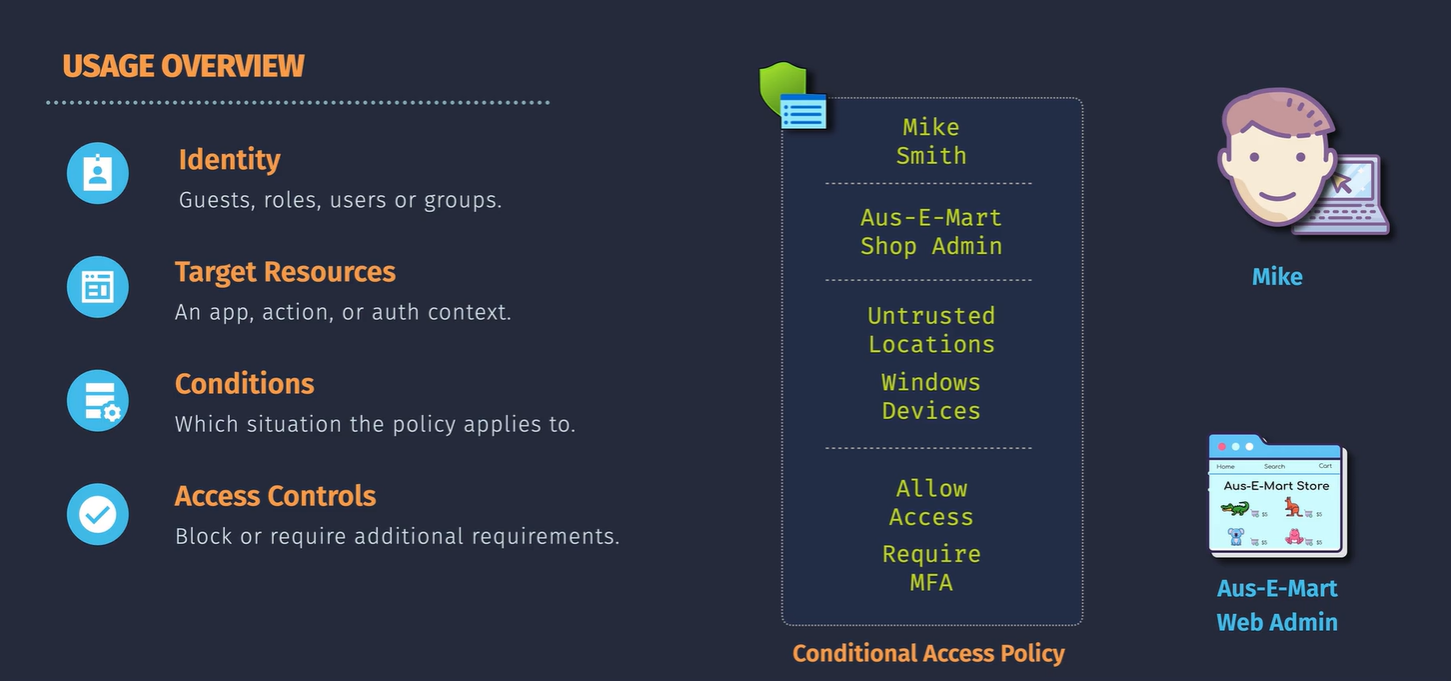This screenshot has width=1451, height=681.
Task: Click Windows Devices condition
Action: [x=931, y=396]
